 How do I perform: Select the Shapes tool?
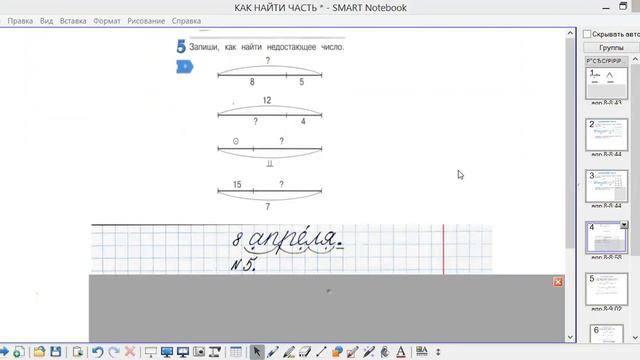[x=337, y=351]
